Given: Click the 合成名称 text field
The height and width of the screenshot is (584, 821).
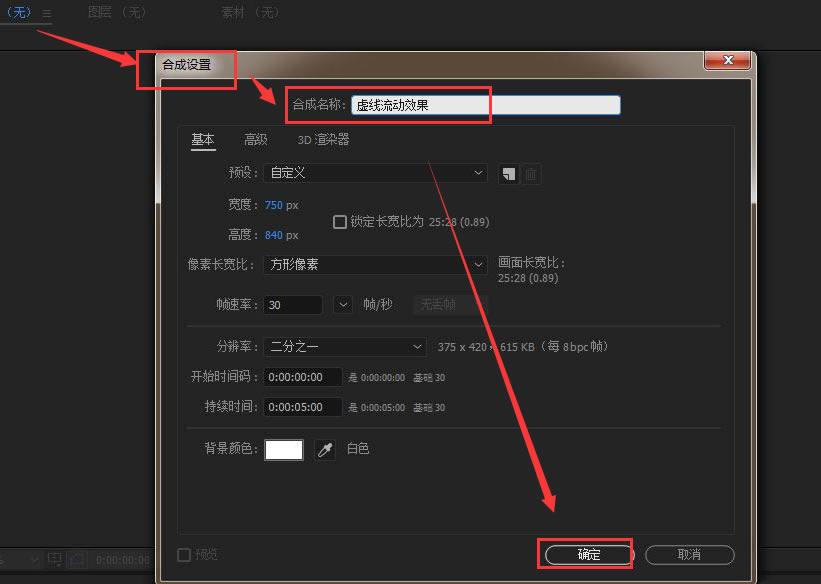Looking at the screenshot, I should [x=485, y=105].
